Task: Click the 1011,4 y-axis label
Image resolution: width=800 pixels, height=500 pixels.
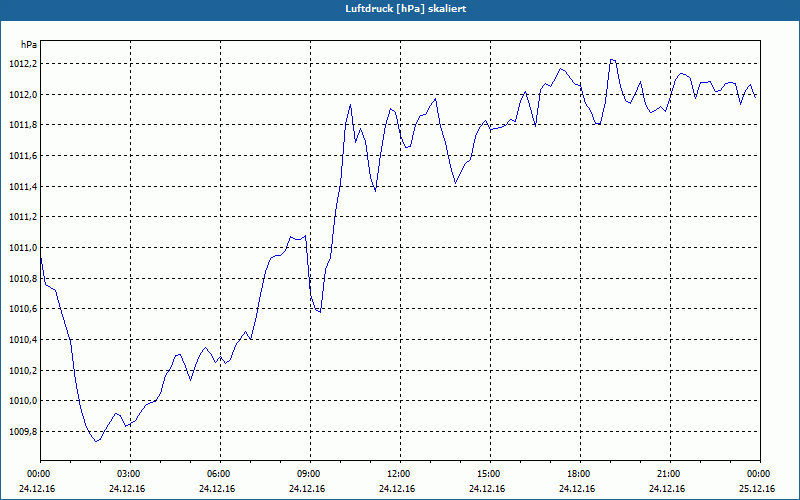Action: [x=23, y=186]
